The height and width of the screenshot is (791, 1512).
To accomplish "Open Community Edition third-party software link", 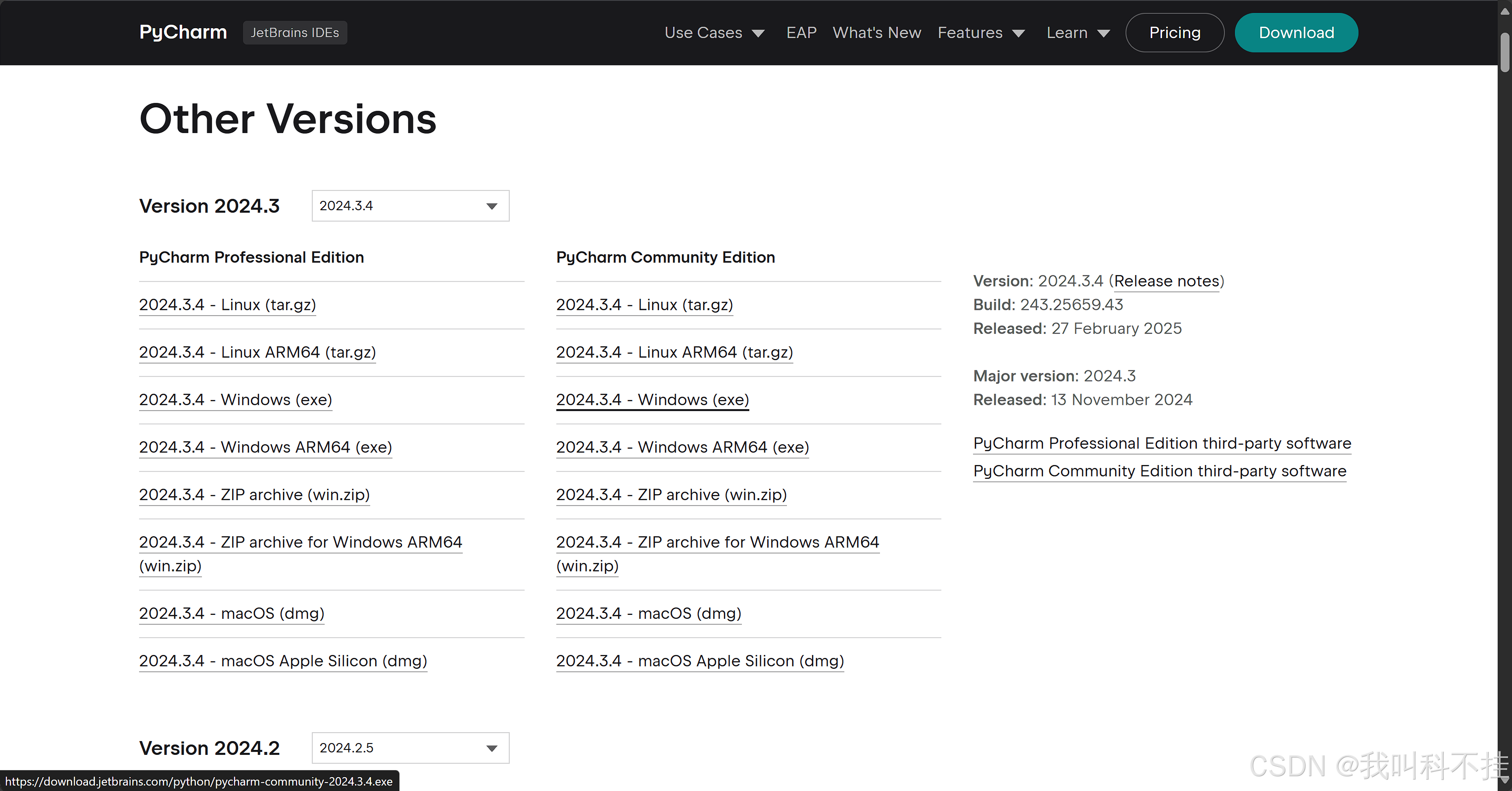I will coord(1159,470).
